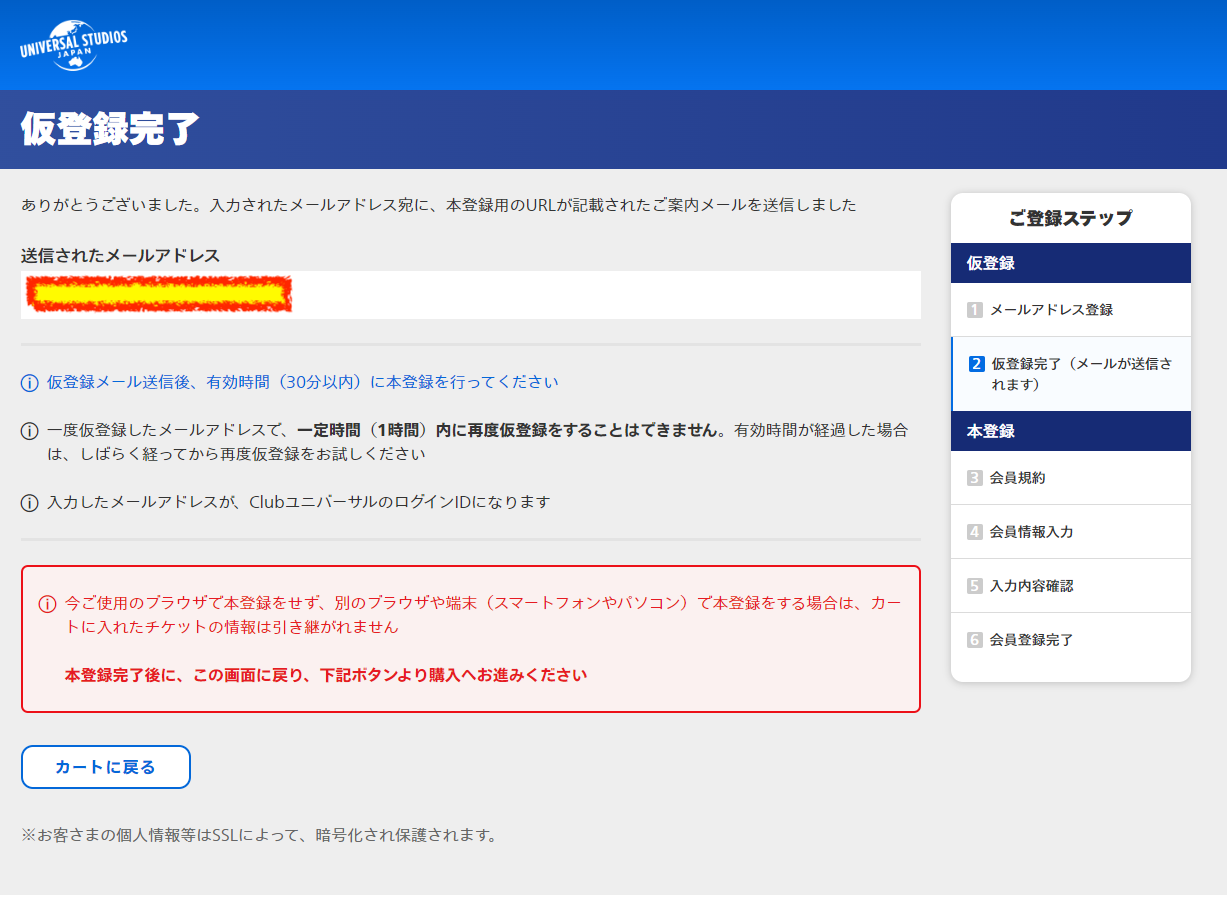Select step 6 会員登録完了
Viewport: 1227px width, 919px height.
(1071, 640)
